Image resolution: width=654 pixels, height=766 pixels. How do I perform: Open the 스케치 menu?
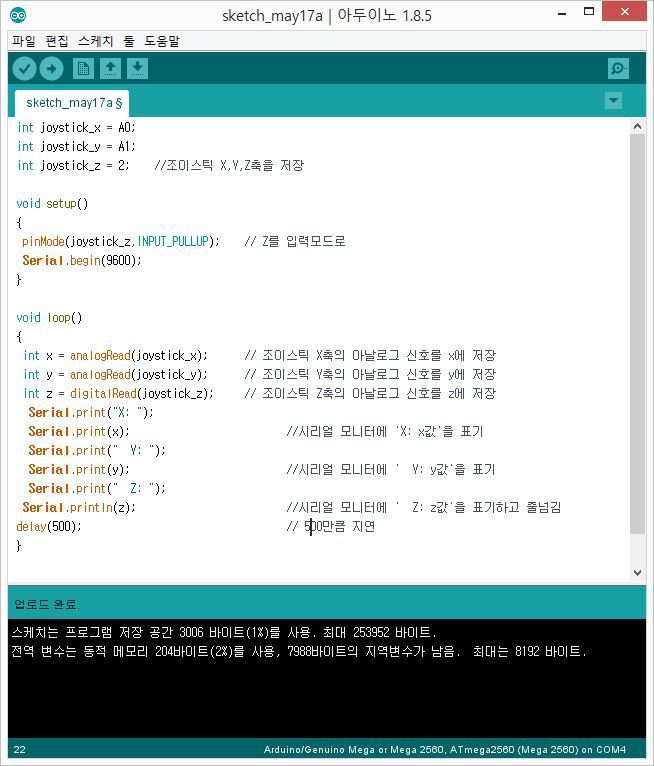click(96, 41)
